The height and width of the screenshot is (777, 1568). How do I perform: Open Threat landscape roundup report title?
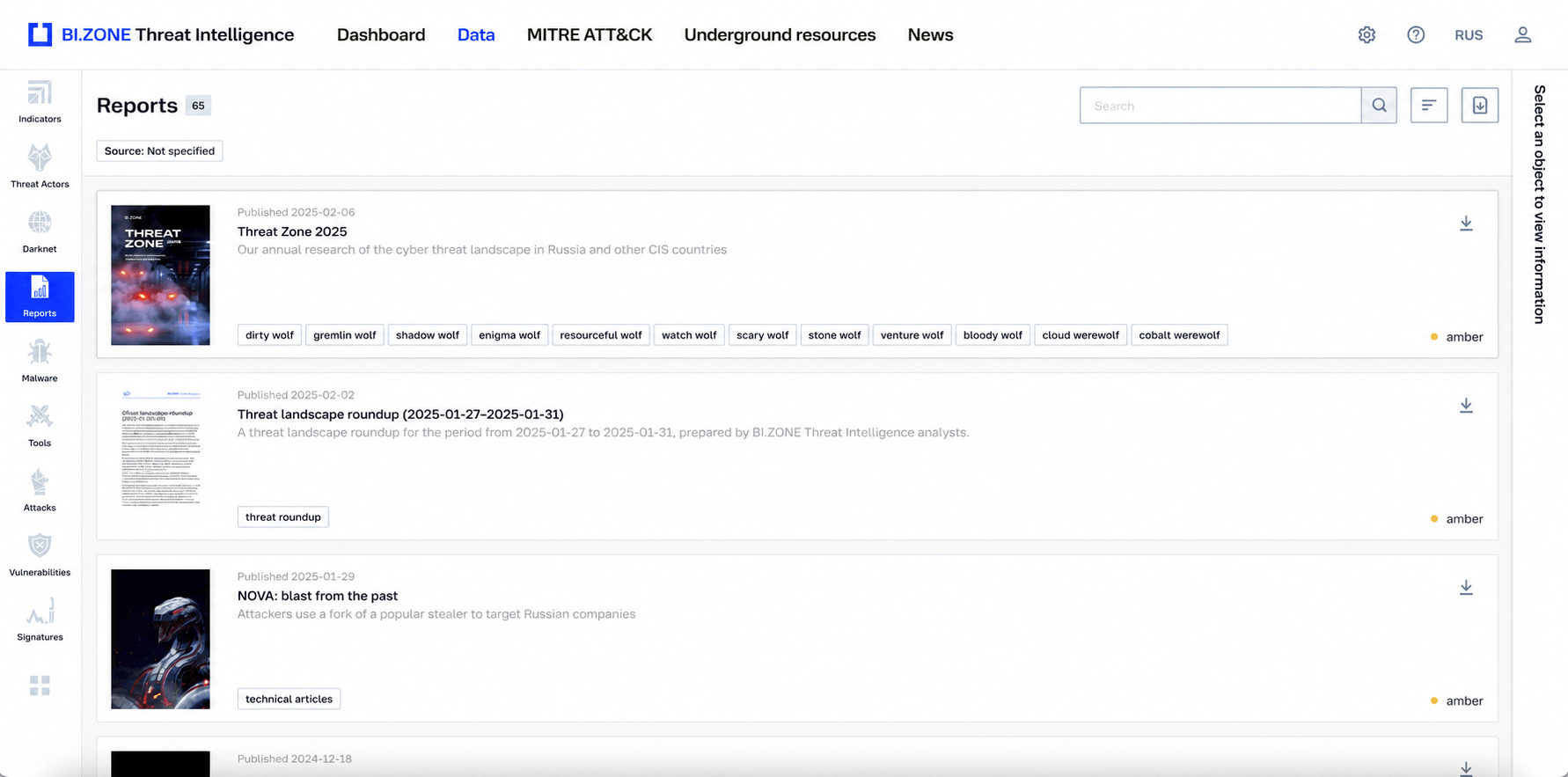point(400,414)
